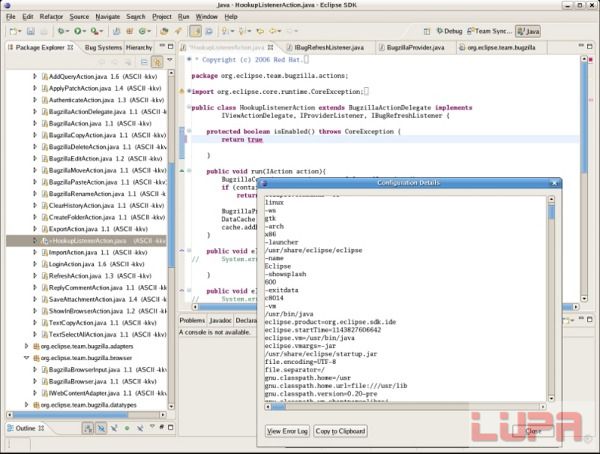Toggle Hide Non-Public Members green dot
The height and width of the screenshot is (454, 600).
pos(127,428)
